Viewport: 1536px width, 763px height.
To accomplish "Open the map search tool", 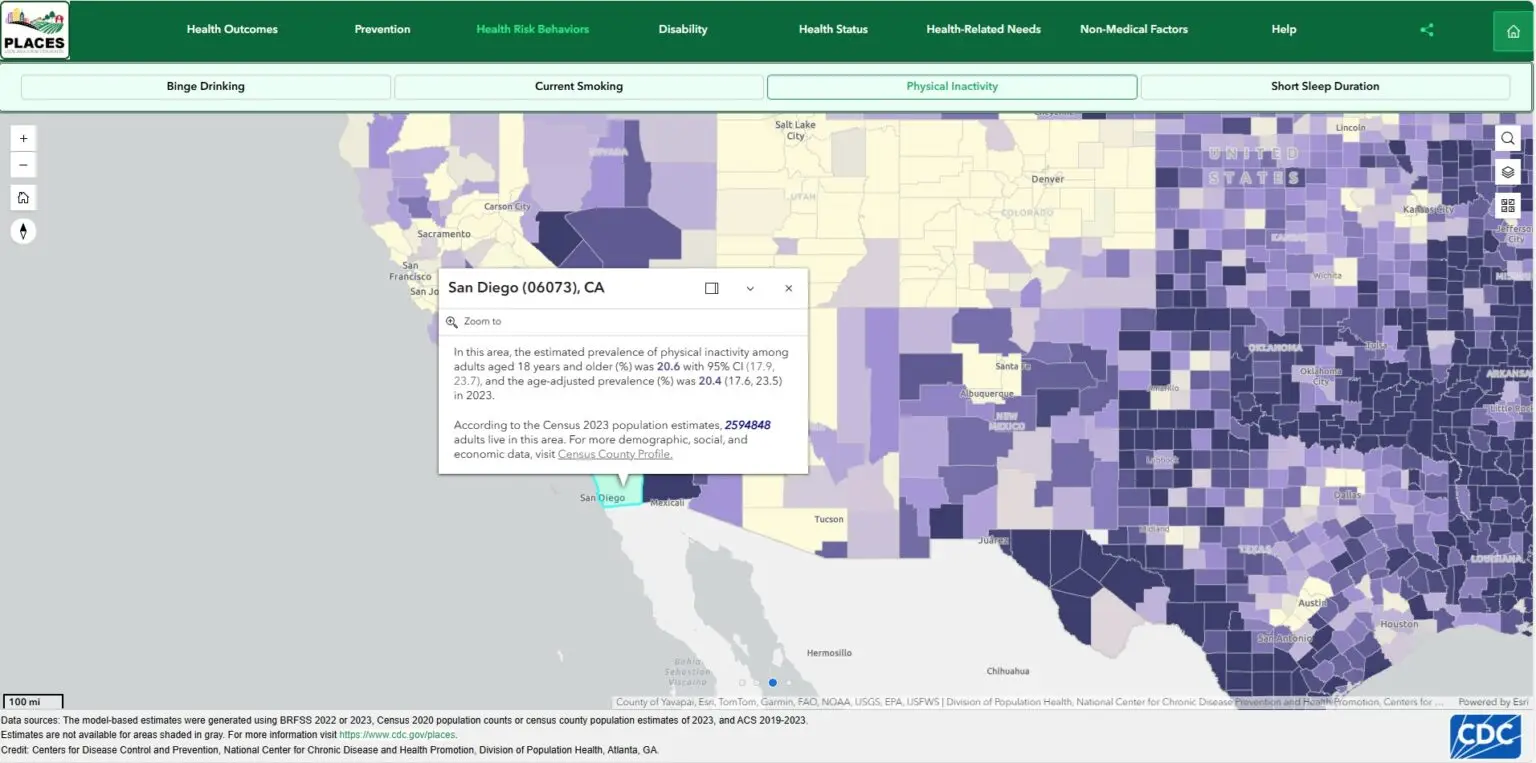I will pos(1508,139).
